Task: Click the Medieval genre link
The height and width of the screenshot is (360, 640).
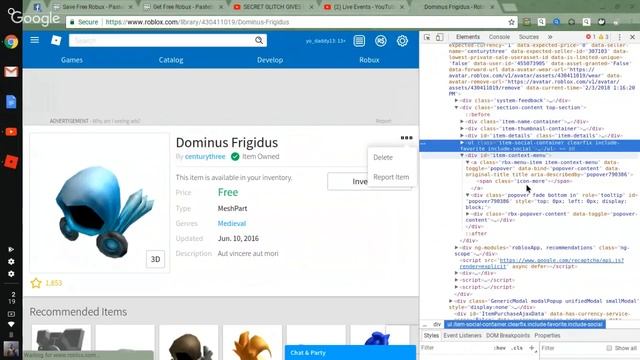Action: pyautogui.click(x=232, y=223)
